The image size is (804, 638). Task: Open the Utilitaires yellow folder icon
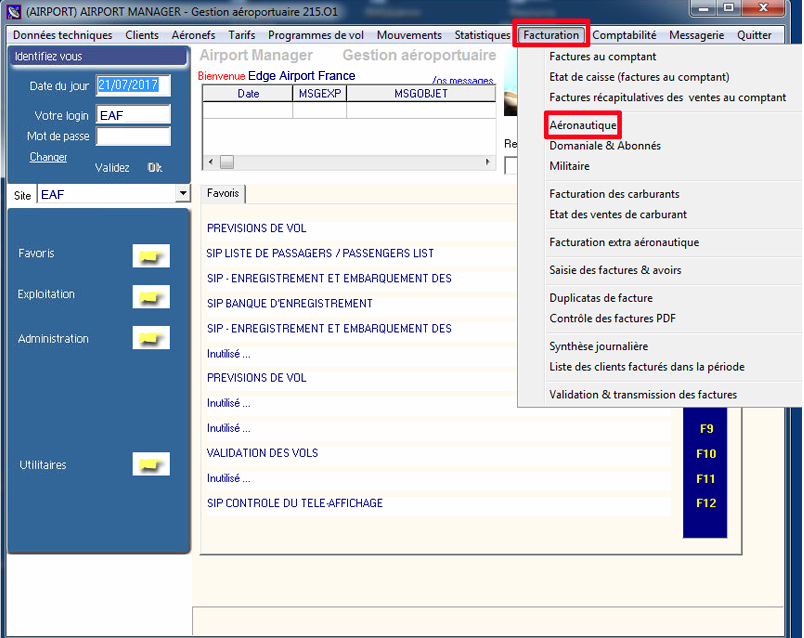coord(151,465)
